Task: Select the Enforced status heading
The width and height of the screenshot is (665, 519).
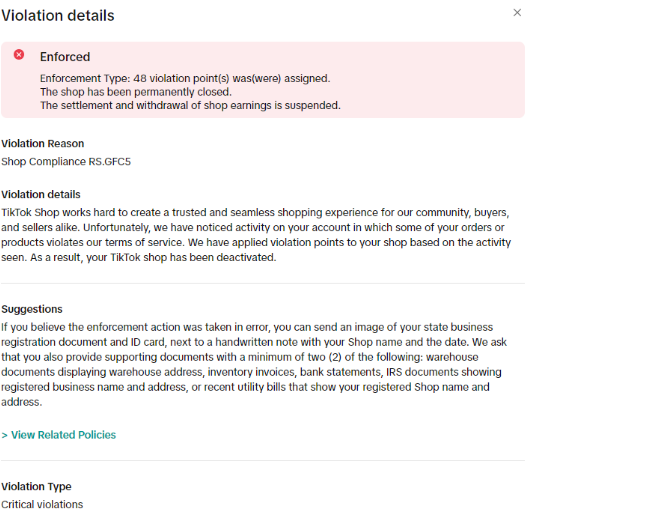Action: point(65,57)
